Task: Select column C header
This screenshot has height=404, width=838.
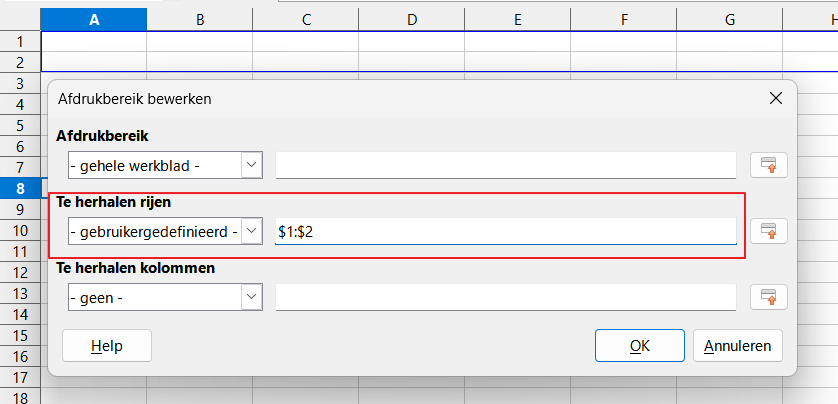Action: [x=306, y=19]
